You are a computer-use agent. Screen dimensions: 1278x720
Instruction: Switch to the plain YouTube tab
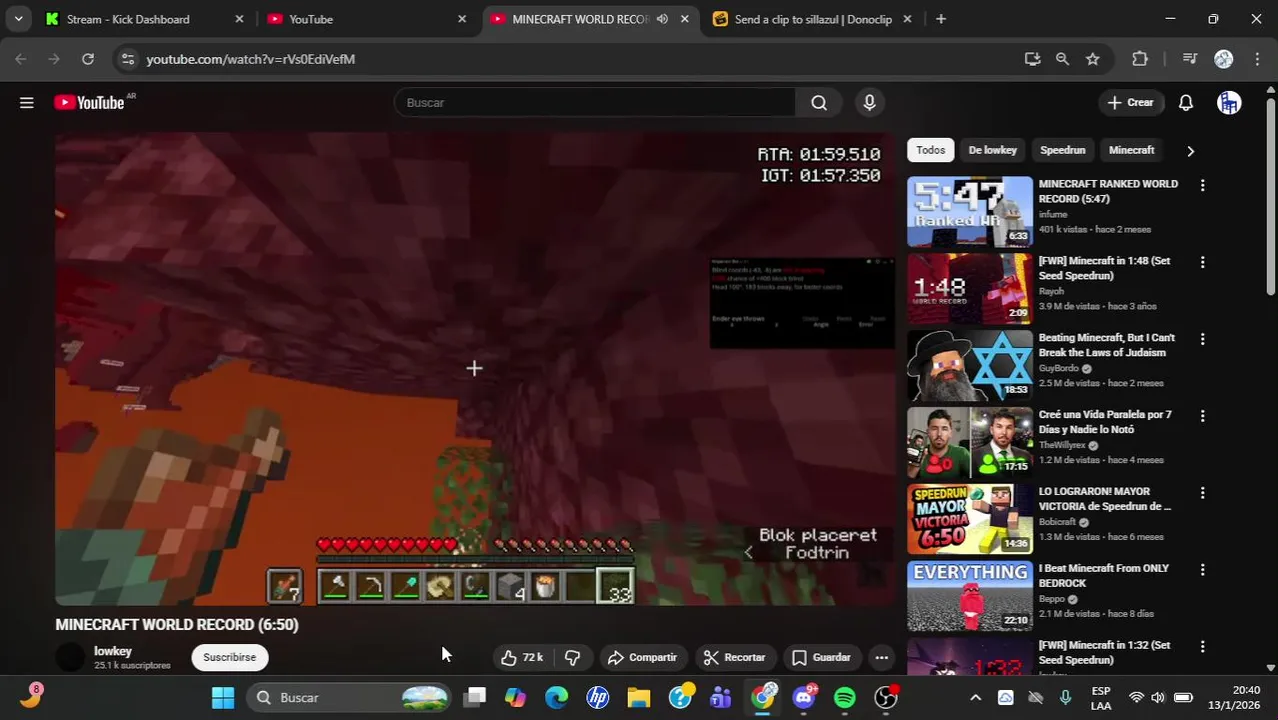coord(365,19)
